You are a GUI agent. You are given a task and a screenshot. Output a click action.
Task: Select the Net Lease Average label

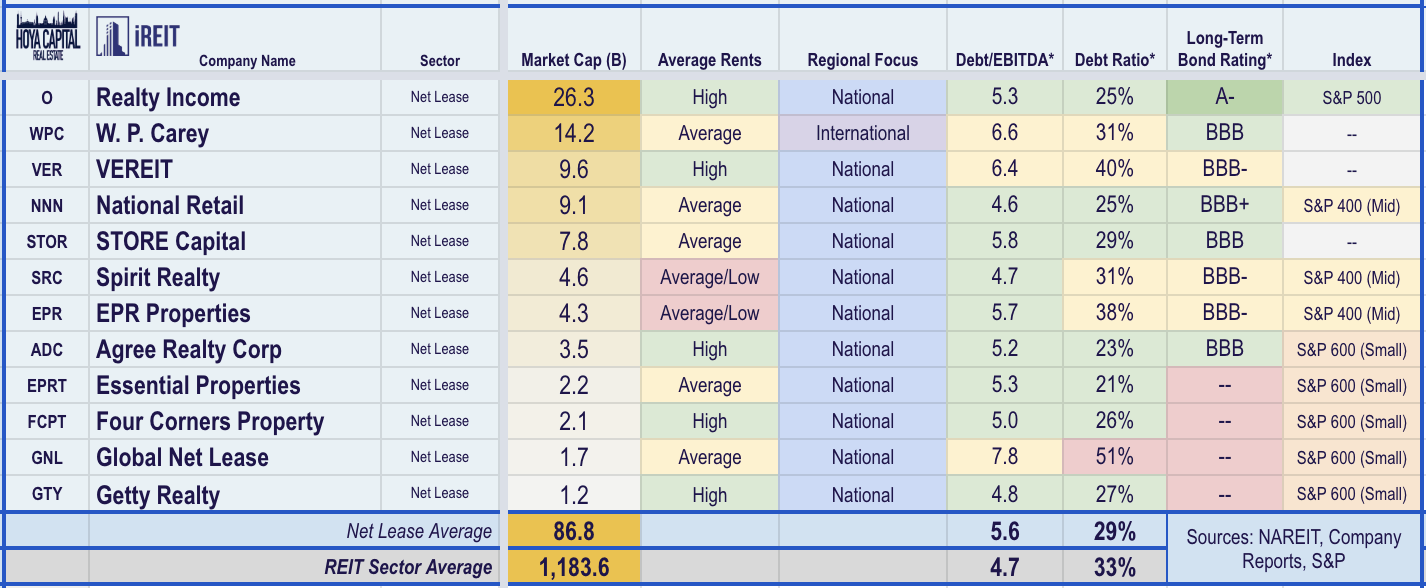(x=419, y=531)
